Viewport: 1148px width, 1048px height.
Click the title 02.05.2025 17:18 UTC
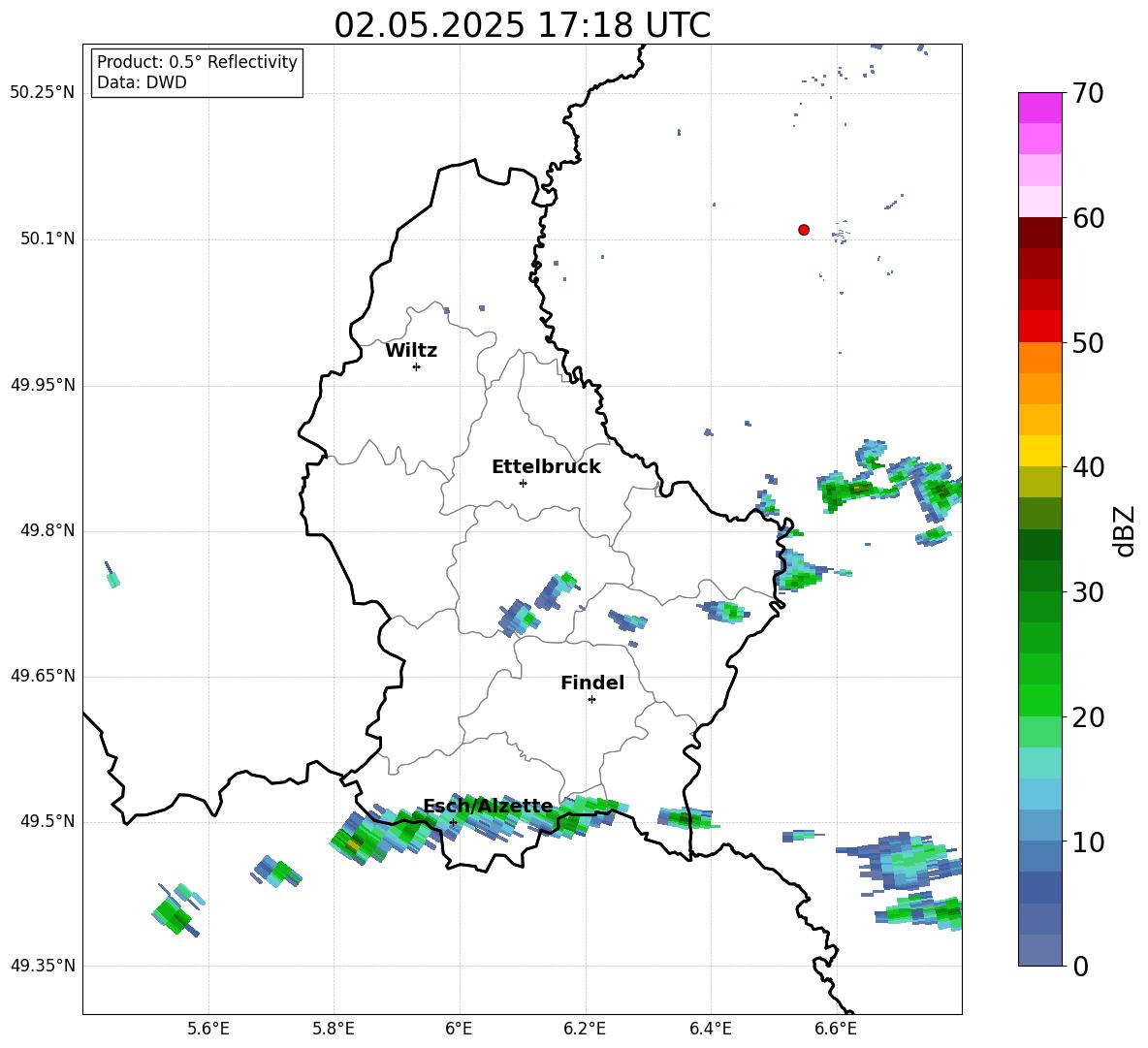[522, 25]
